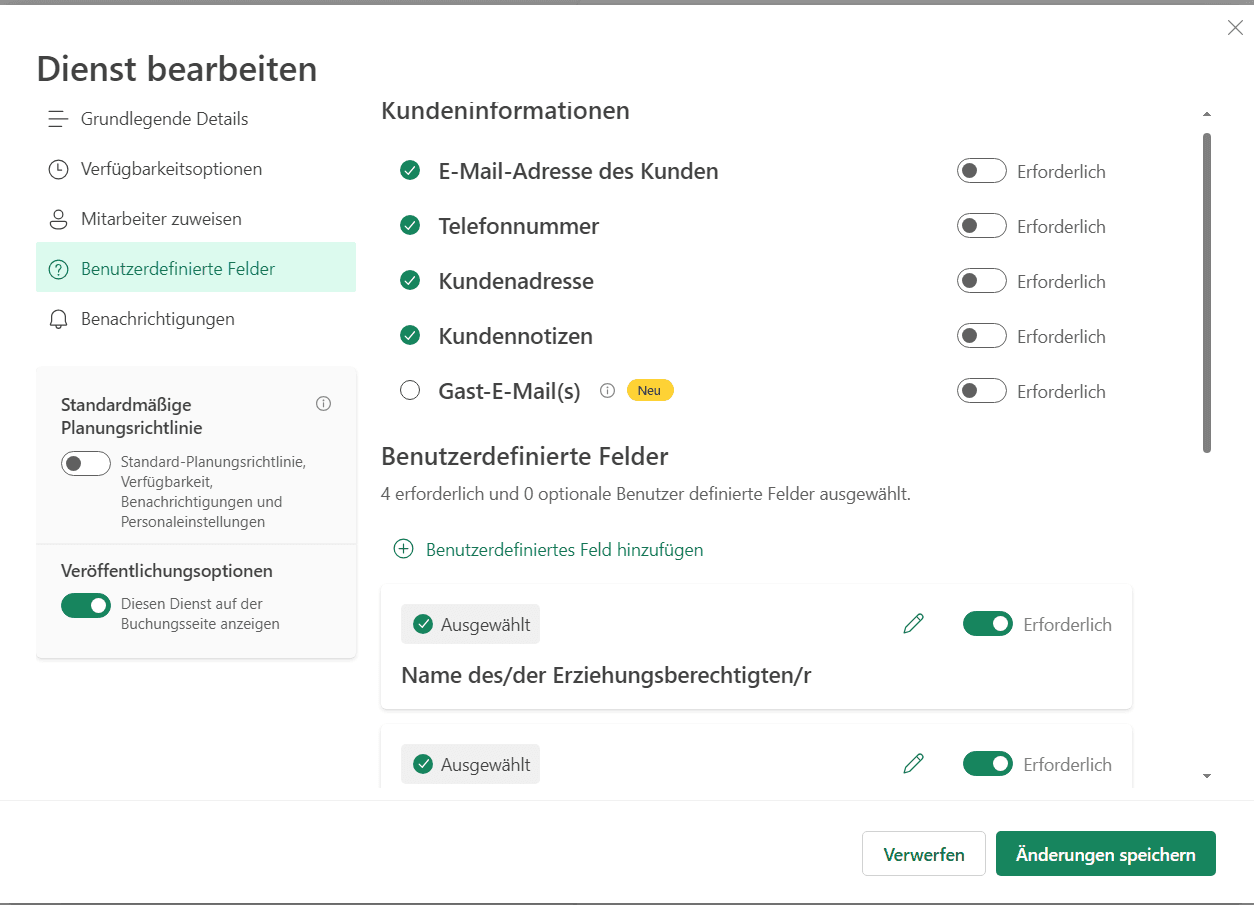Click the green checkmark beside Telefonnummer

click(410, 226)
